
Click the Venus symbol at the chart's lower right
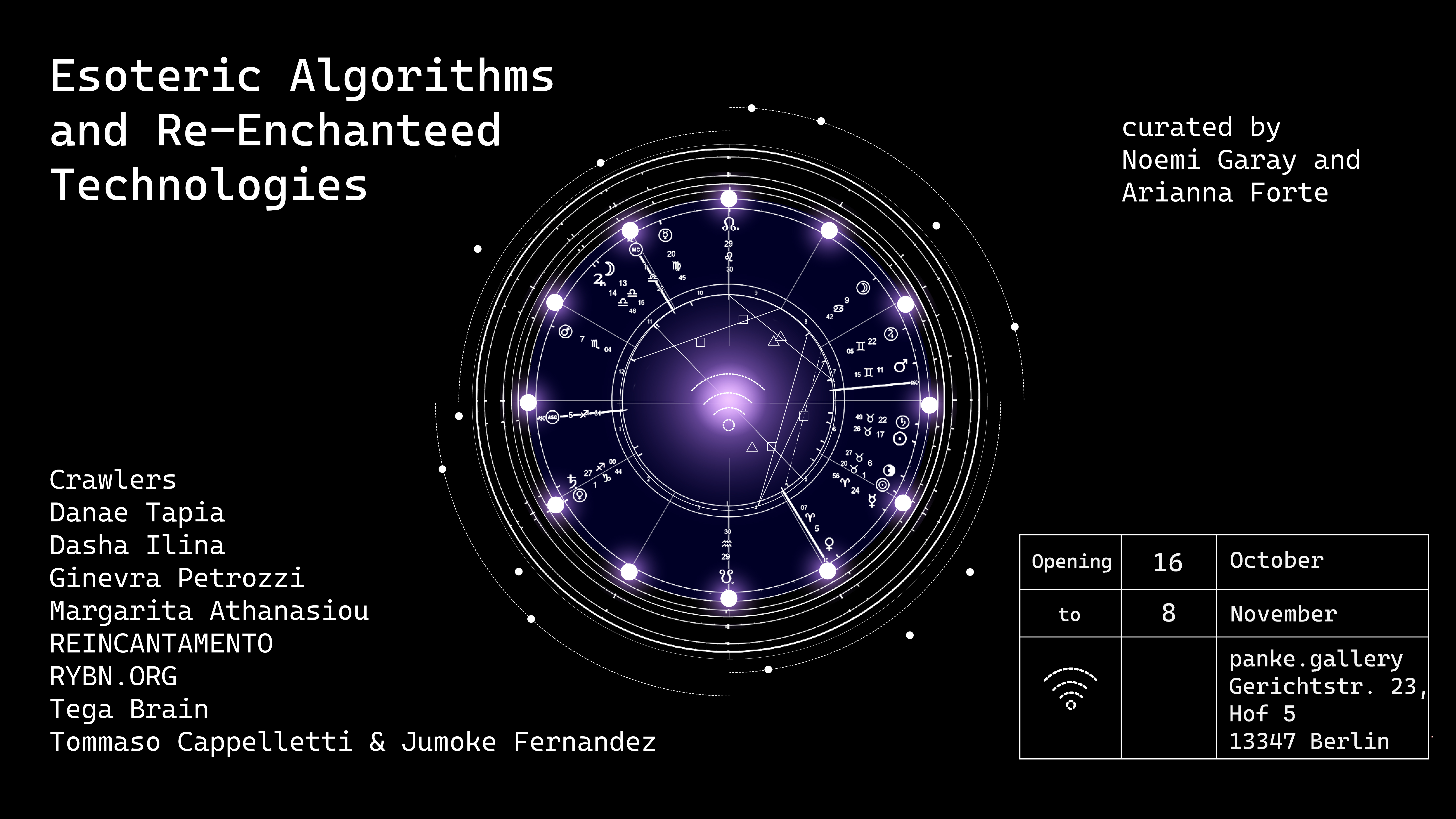tap(829, 544)
